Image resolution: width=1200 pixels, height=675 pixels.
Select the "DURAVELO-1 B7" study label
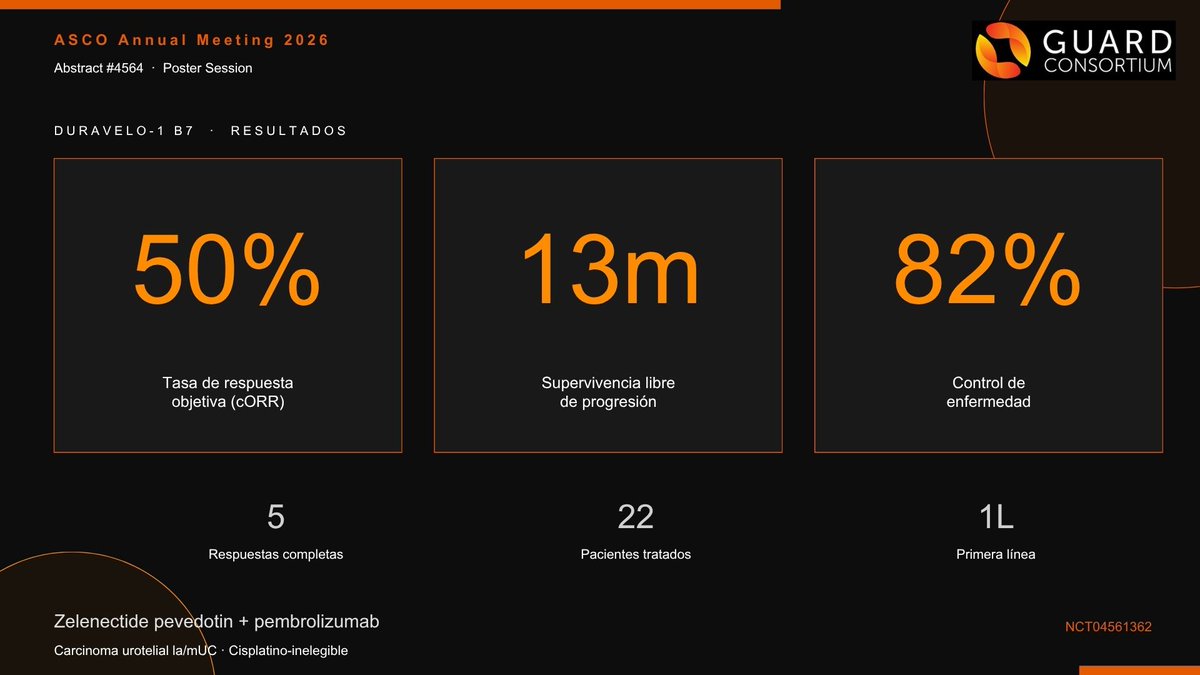click(124, 131)
